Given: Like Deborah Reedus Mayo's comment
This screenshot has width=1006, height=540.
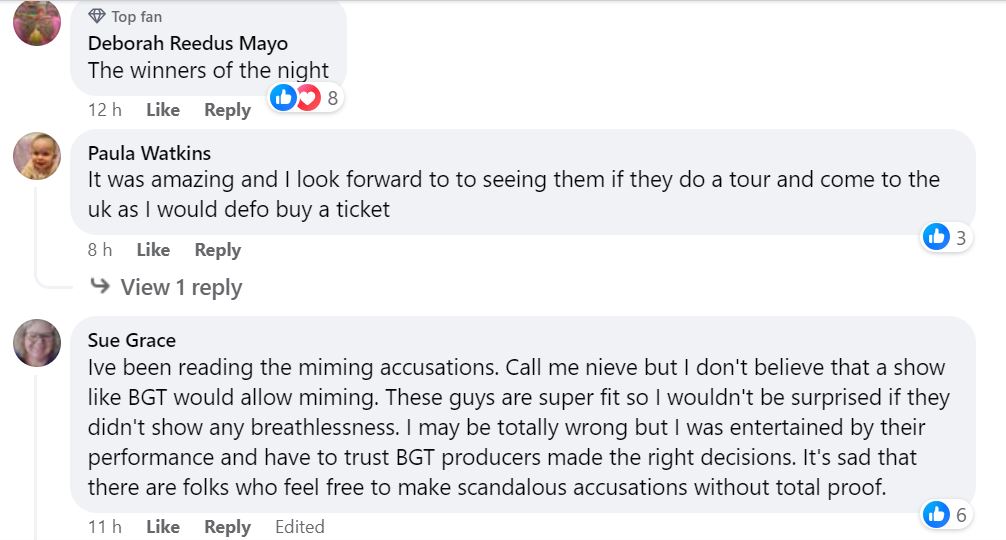Looking at the screenshot, I should point(163,110).
